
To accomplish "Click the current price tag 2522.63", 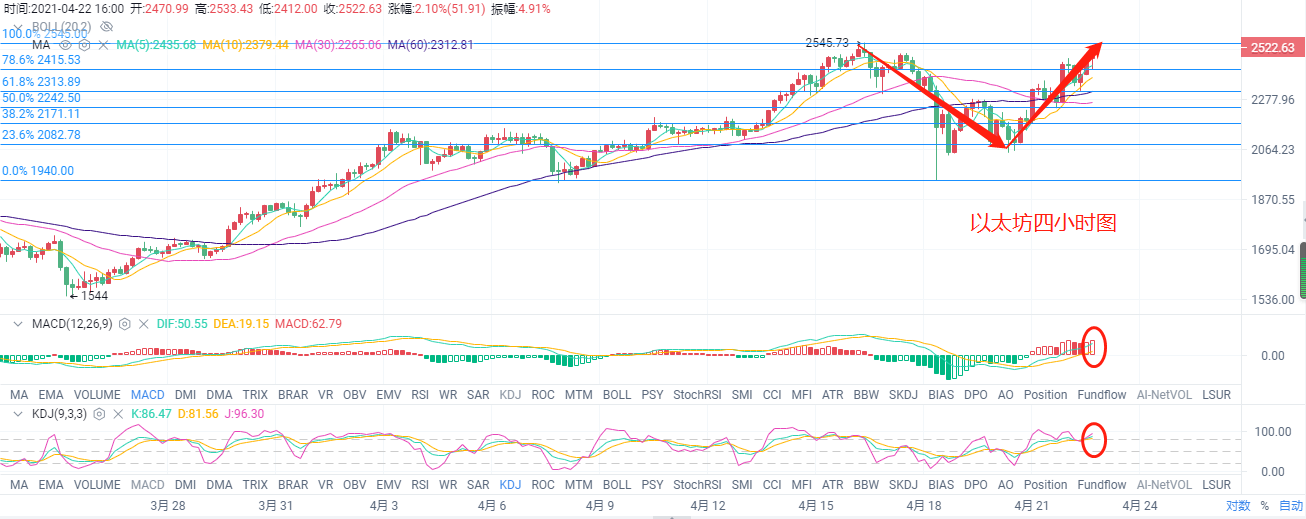I will pos(1272,47).
